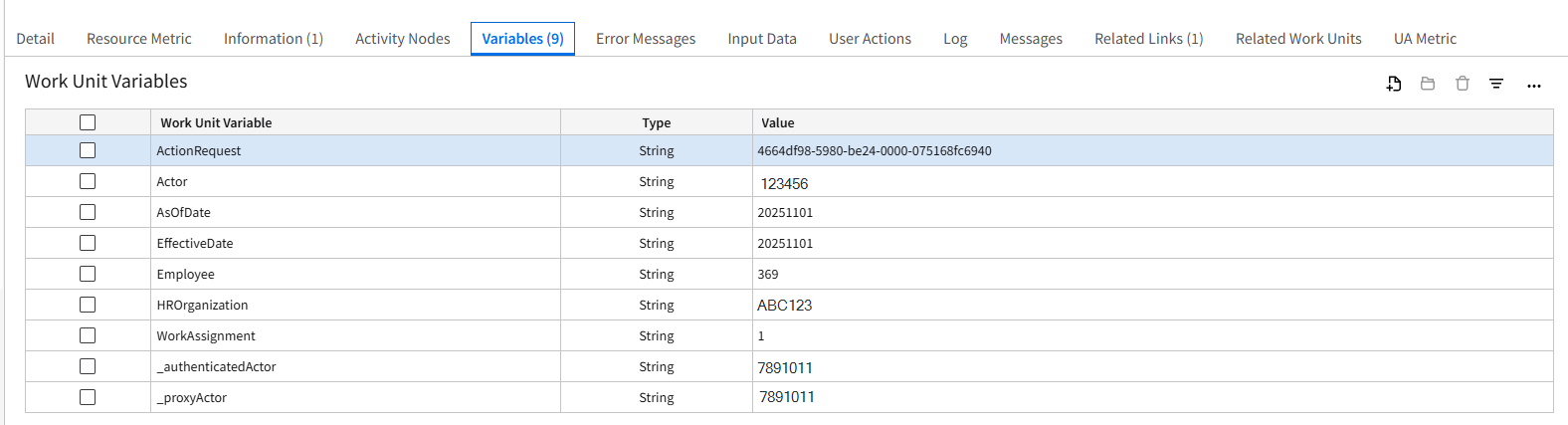The image size is (1568, 425).
Task: Enable the HROrganization row checkbox
Action: pos(88,305)
